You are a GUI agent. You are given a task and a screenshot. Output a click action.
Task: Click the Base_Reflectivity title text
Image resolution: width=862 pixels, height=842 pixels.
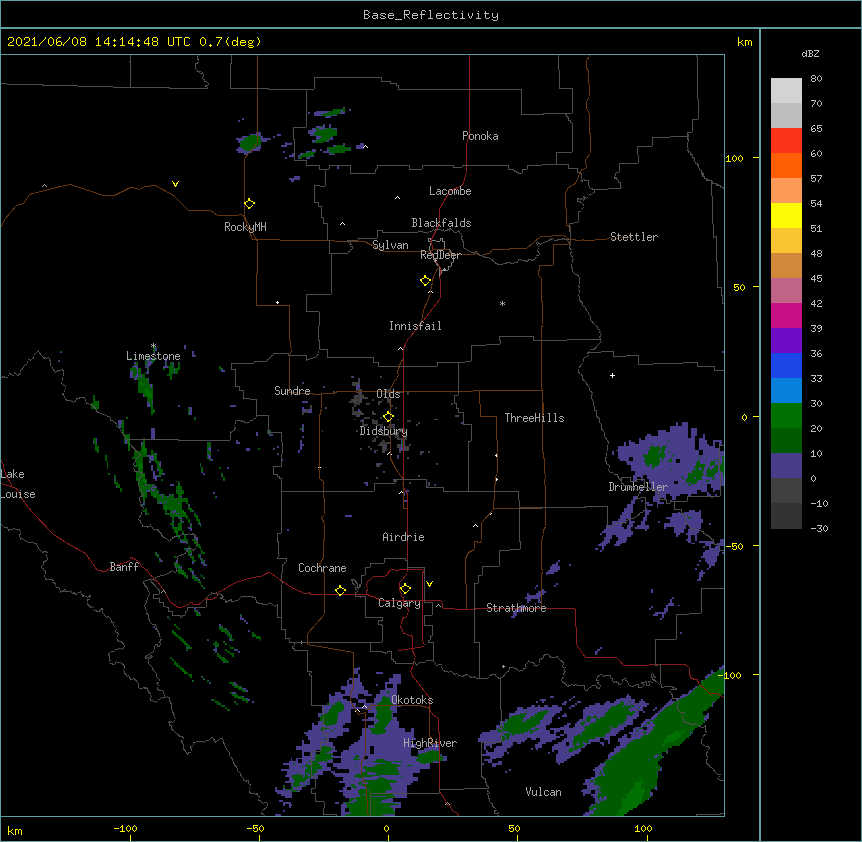[x=431, y=15]
